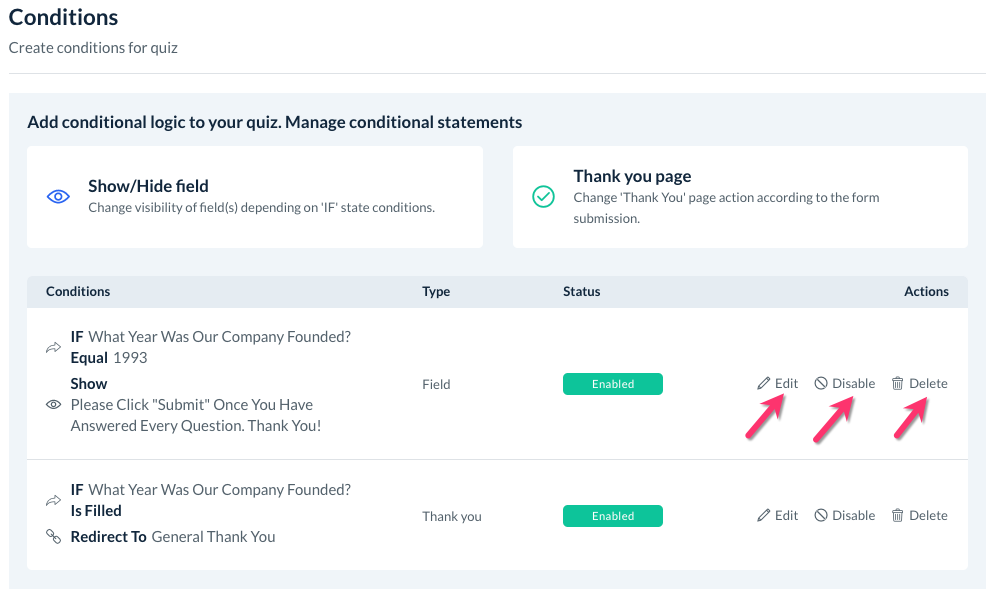Open the Thank you page condition card
Screen dimensions: 998x599
[739, 197]
